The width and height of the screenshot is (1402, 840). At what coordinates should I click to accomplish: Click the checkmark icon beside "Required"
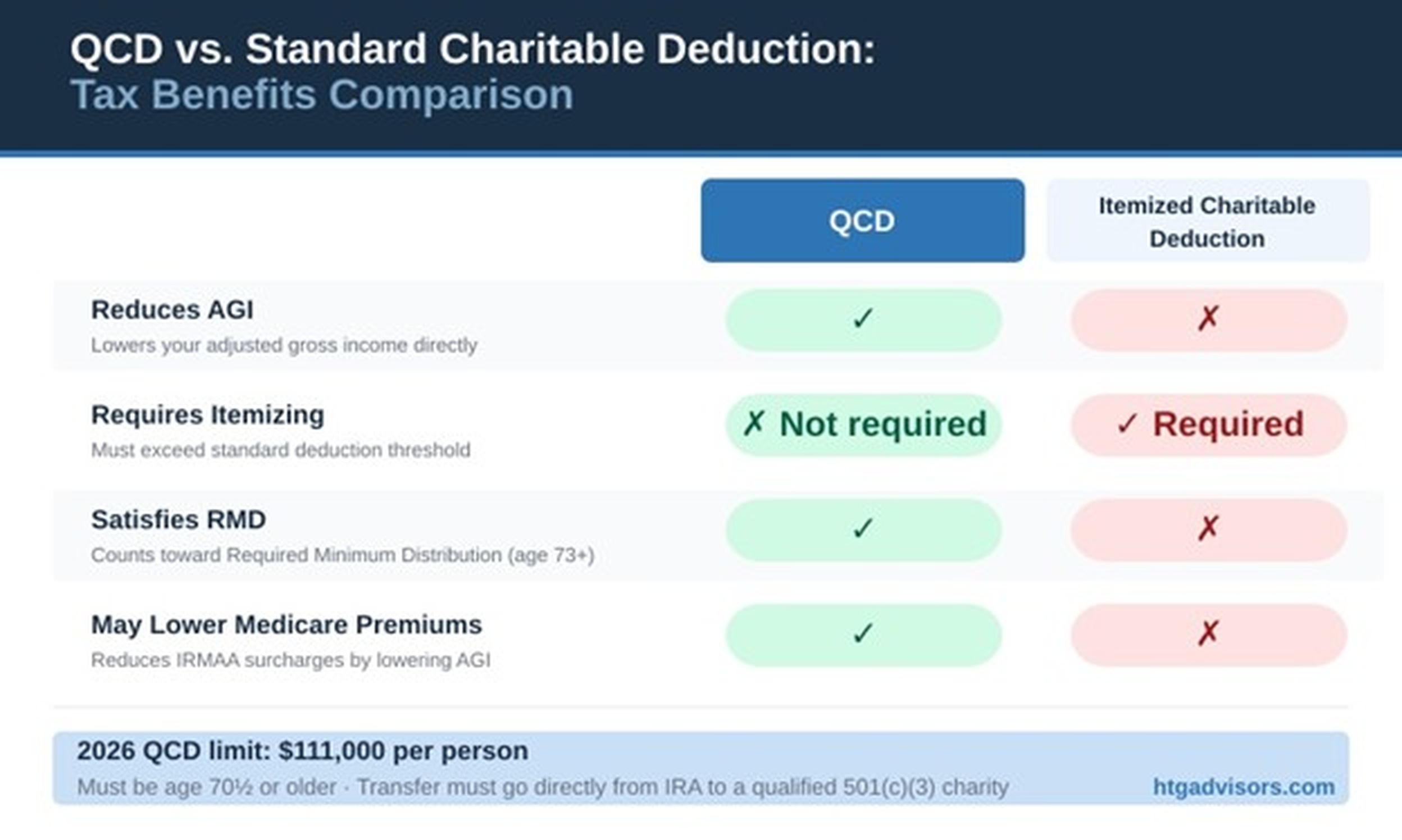[x=1127, y=423]
